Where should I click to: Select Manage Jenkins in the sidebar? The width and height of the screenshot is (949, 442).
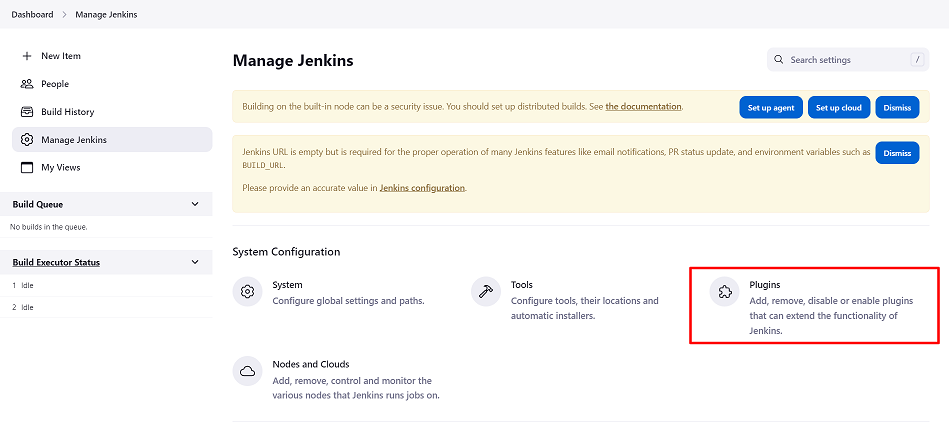pos(73,140)
